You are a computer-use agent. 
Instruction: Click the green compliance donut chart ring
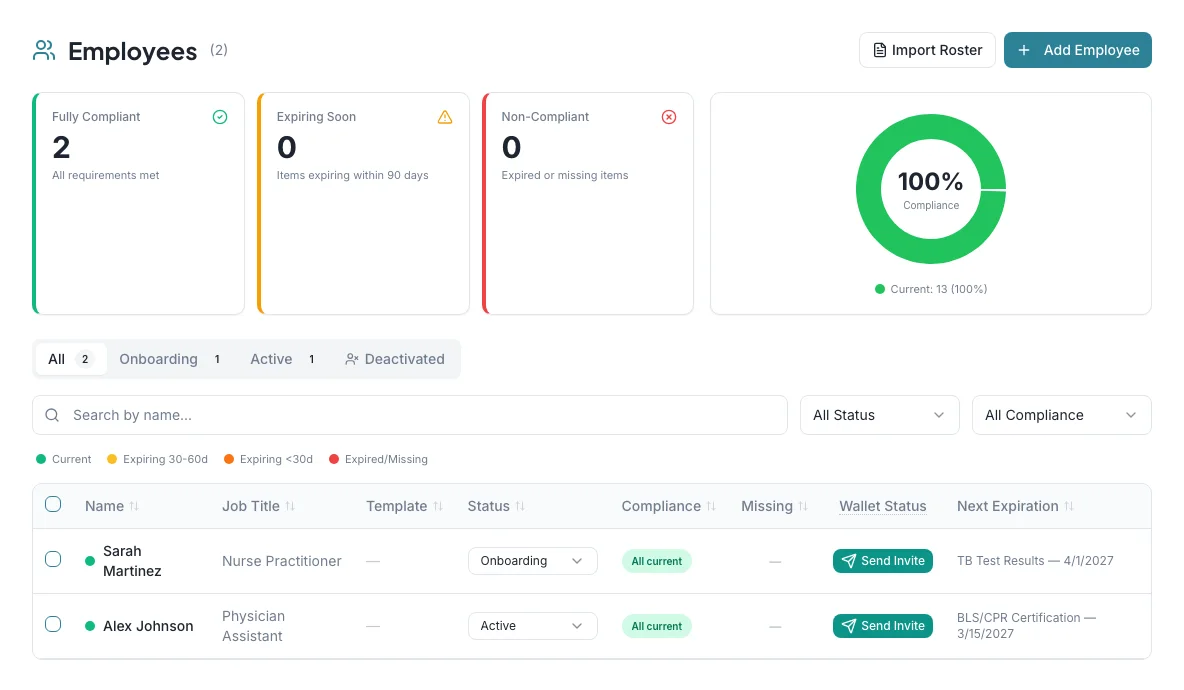point(868,189)
